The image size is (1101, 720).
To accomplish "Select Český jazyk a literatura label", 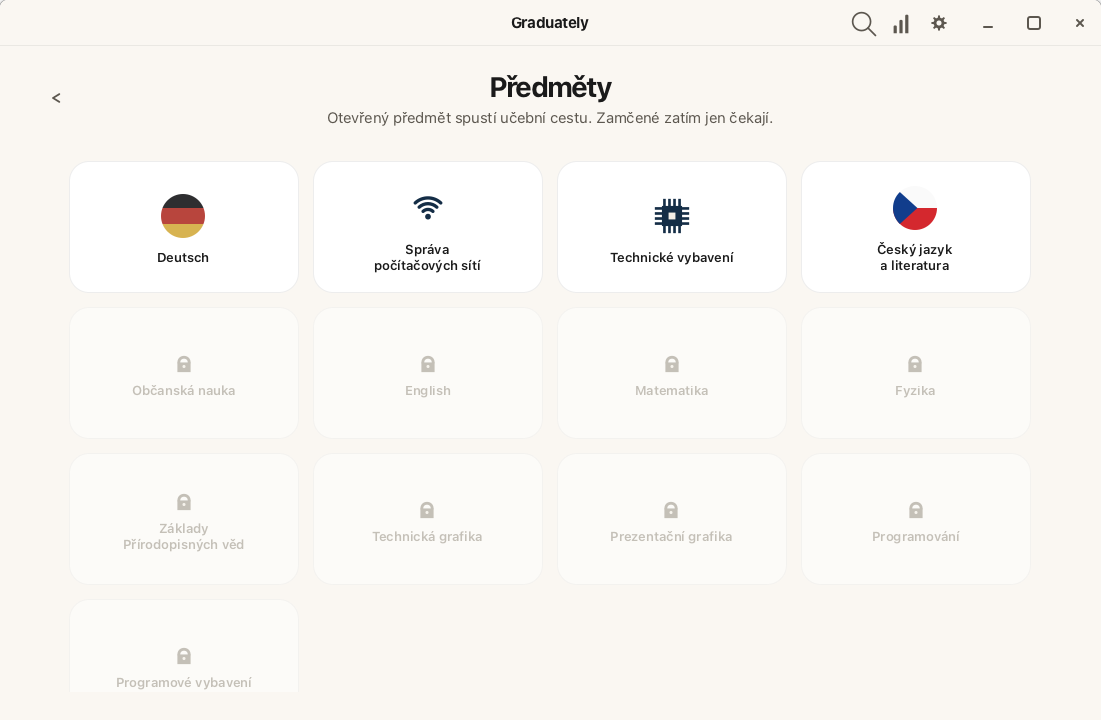I will click(x=915, y=257).
